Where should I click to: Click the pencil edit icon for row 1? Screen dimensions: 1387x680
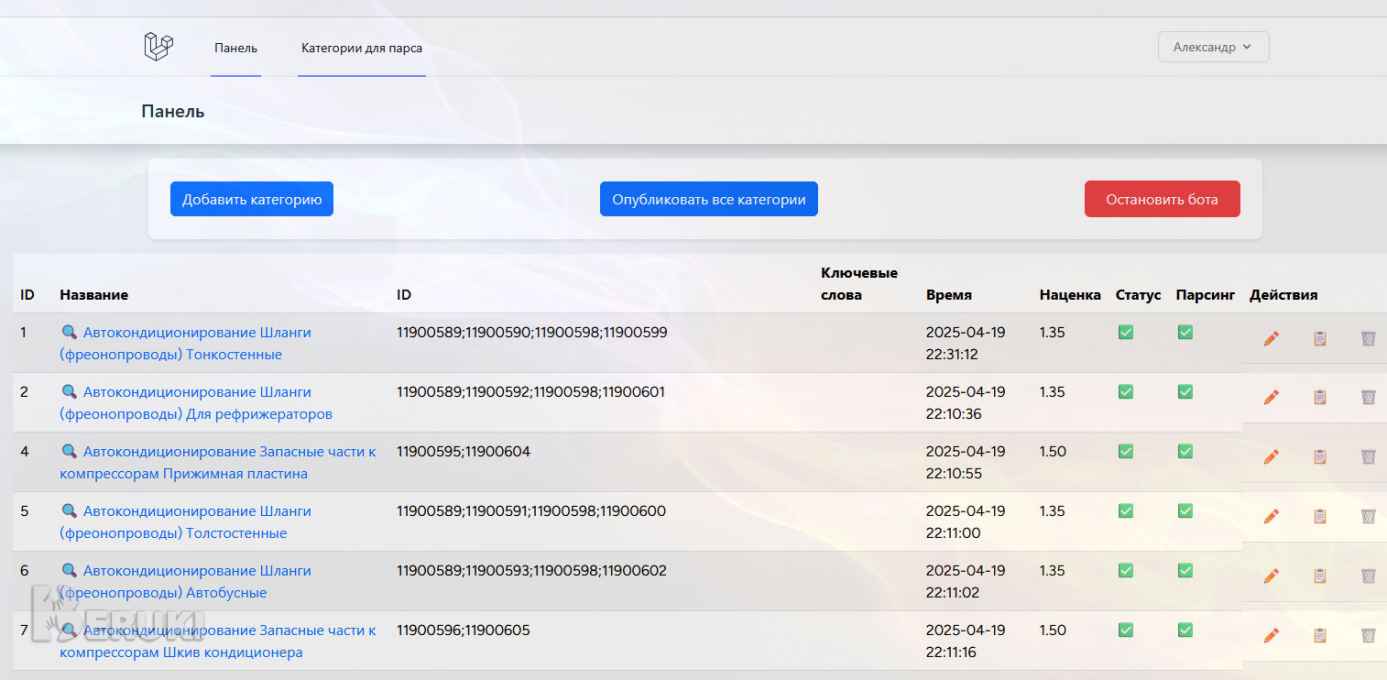pyautogui.click(x=1271, y=339)
